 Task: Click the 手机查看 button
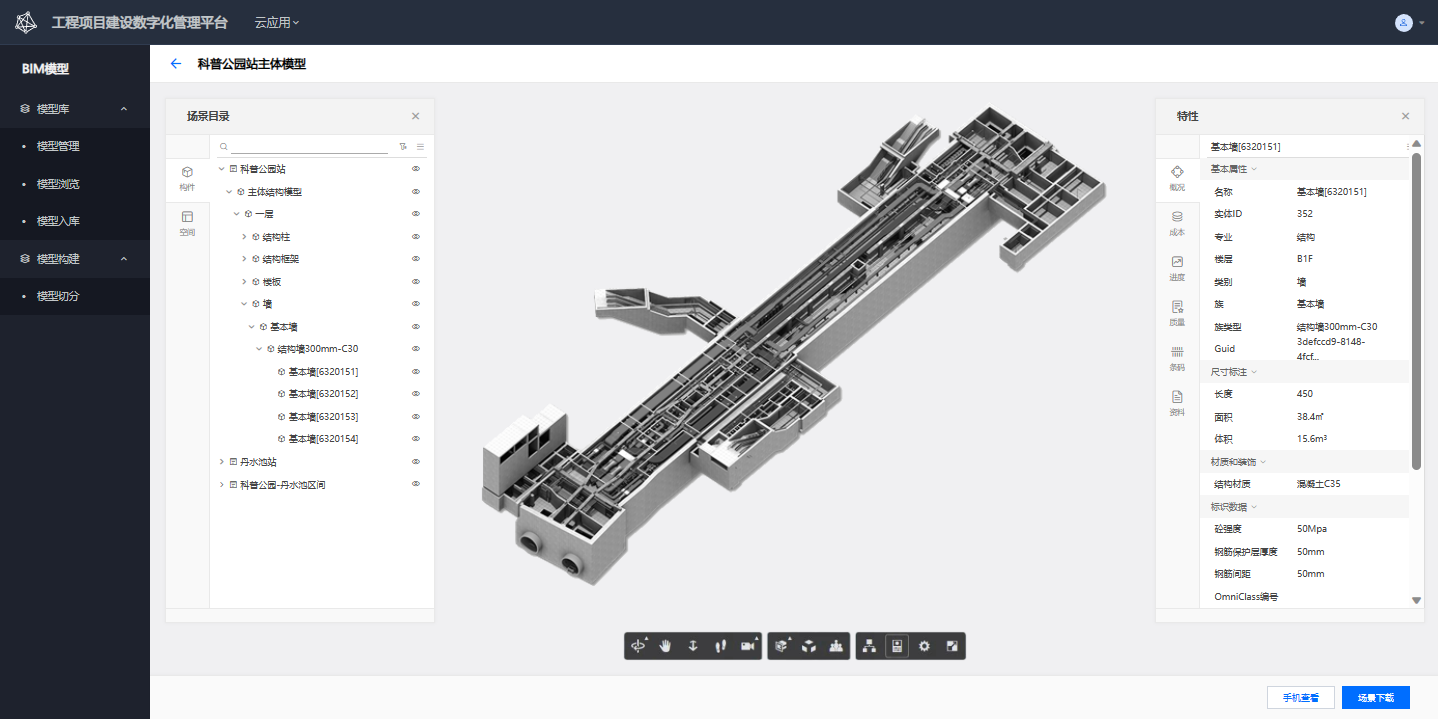(1300, 698)
